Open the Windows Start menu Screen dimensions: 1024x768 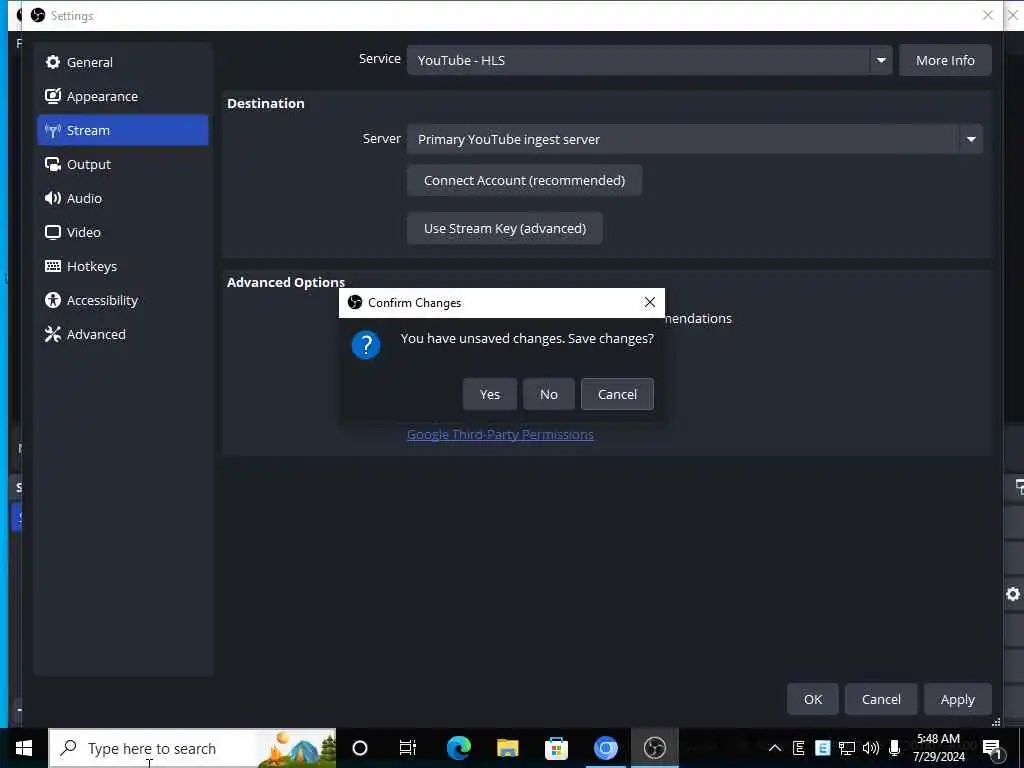24,748
